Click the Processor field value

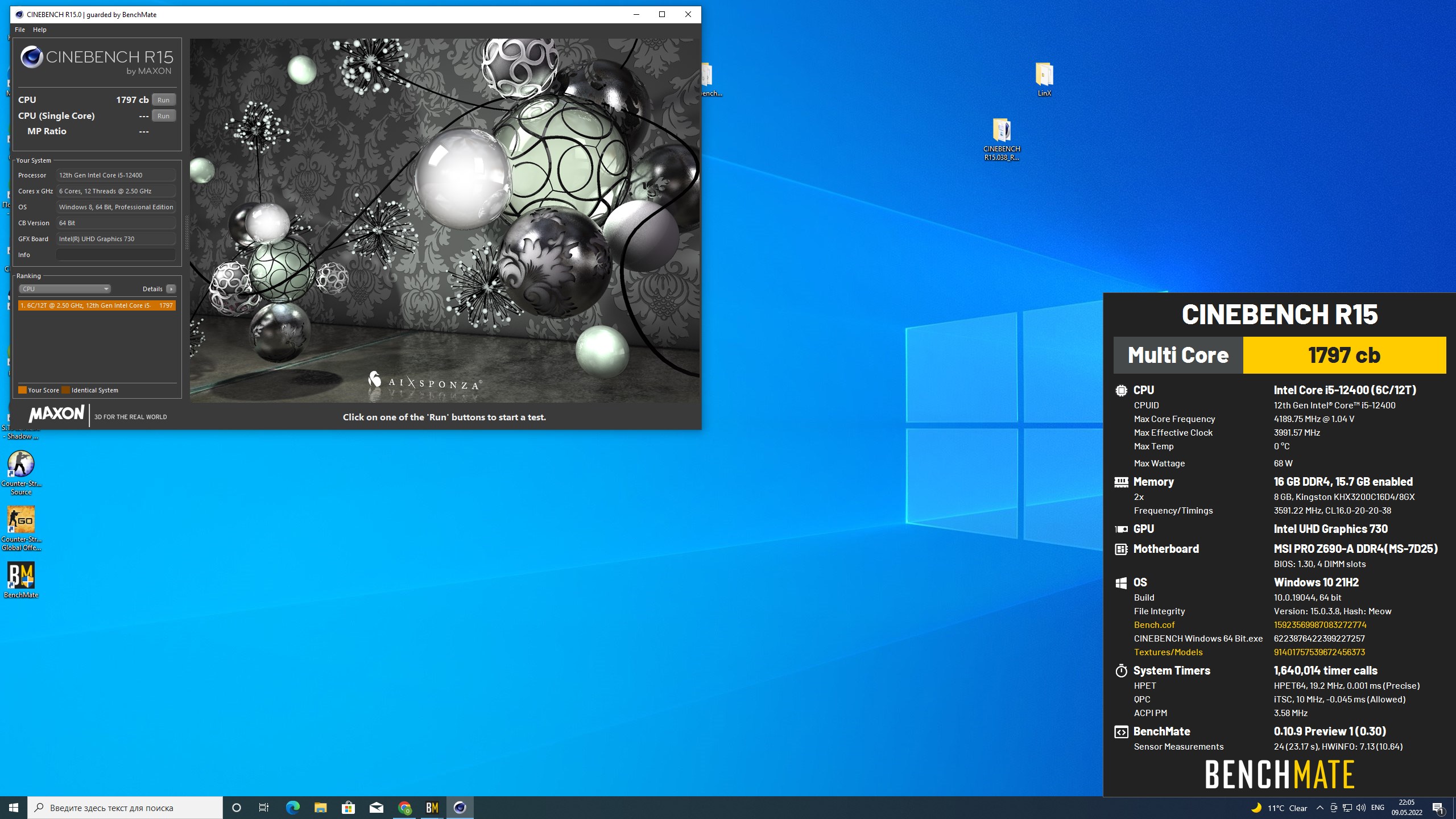[116, 175]
